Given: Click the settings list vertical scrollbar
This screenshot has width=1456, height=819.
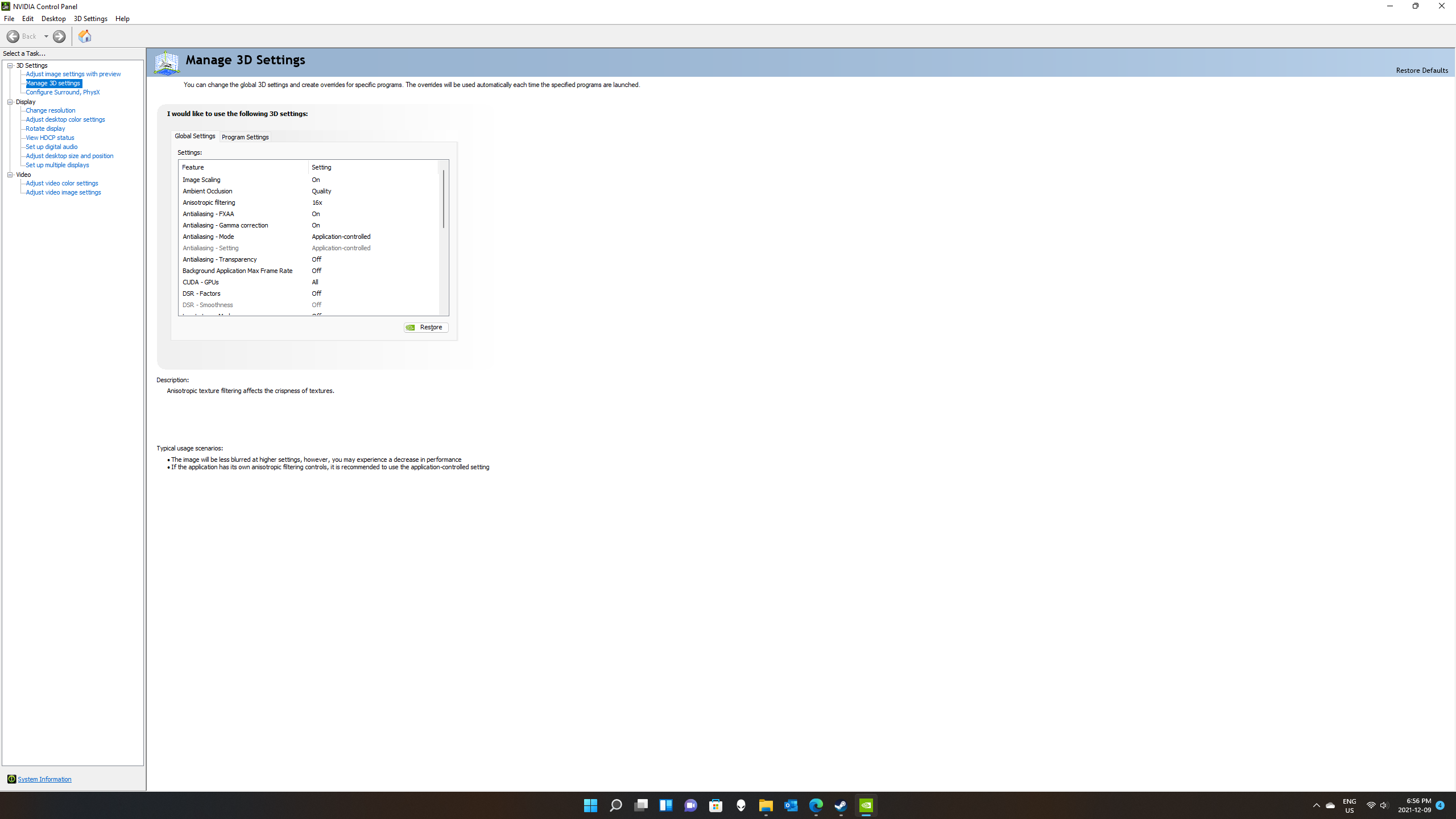Looking at the screenshot, I should coord(444,238).
